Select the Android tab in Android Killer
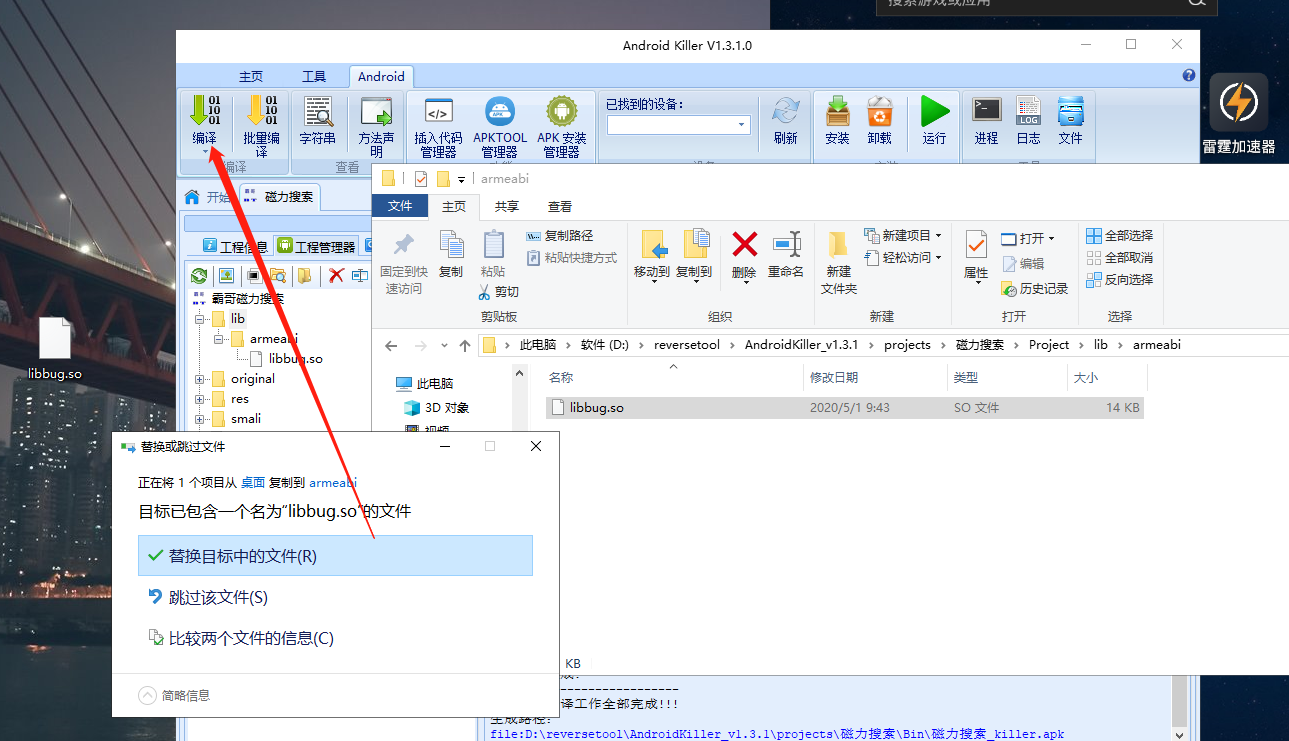The width and height of the screenshot is (1289, 741). point(381,77)
